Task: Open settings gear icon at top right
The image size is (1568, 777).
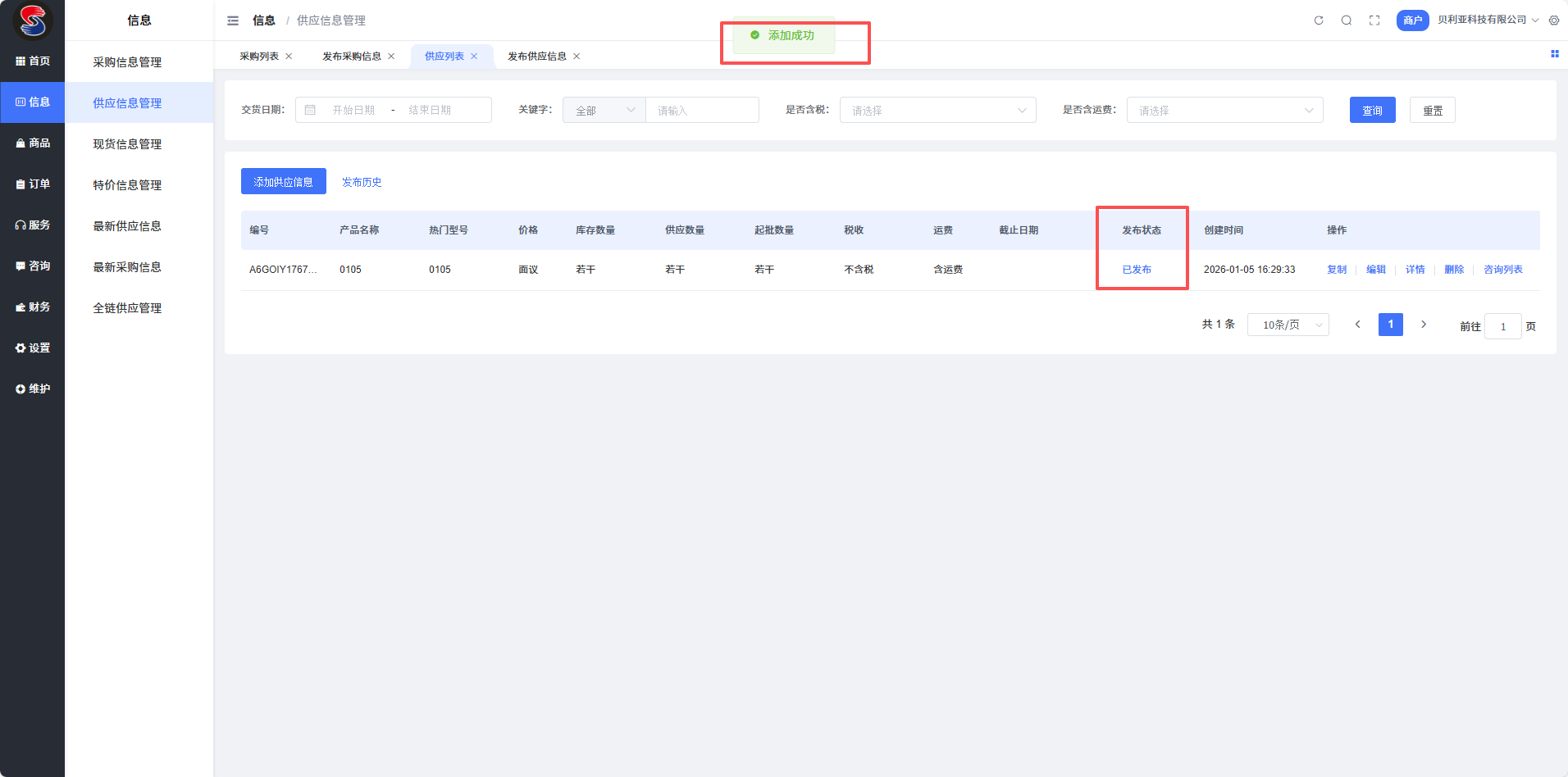Action: [1554, 20]
